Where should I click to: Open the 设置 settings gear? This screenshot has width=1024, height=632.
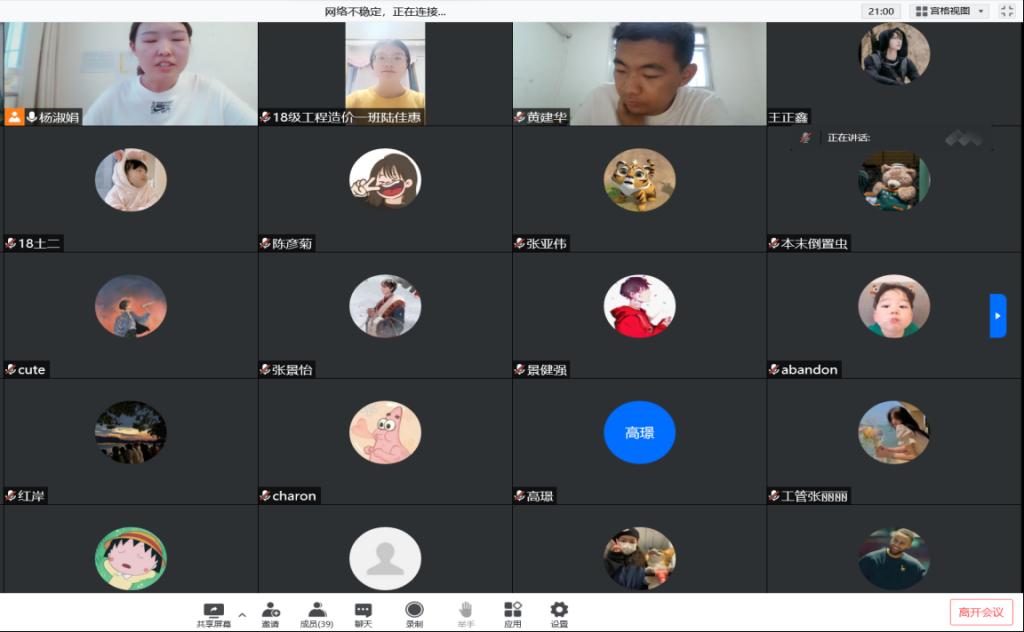coord(559,610)
